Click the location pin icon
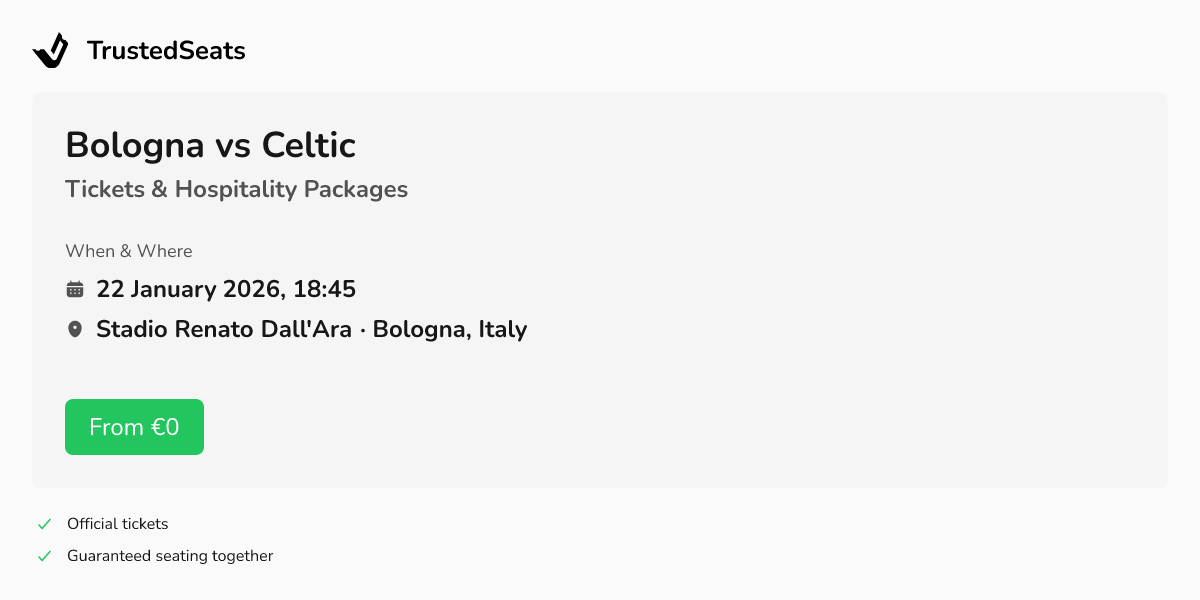Image resolution: width=1200 pixels, height=600 pixels. 75,329
